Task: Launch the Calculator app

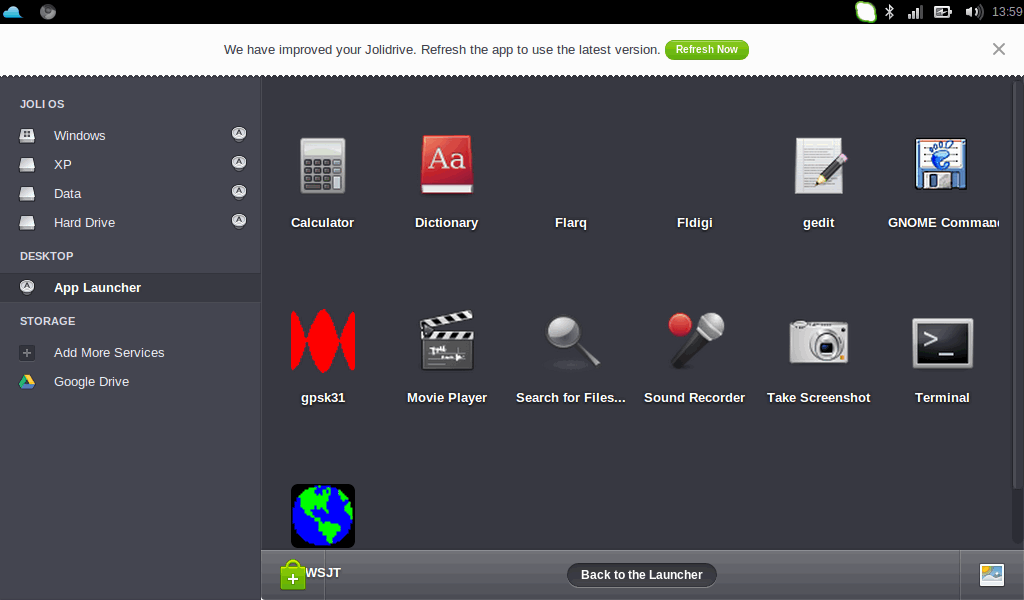Action: [x=322, y=167]
